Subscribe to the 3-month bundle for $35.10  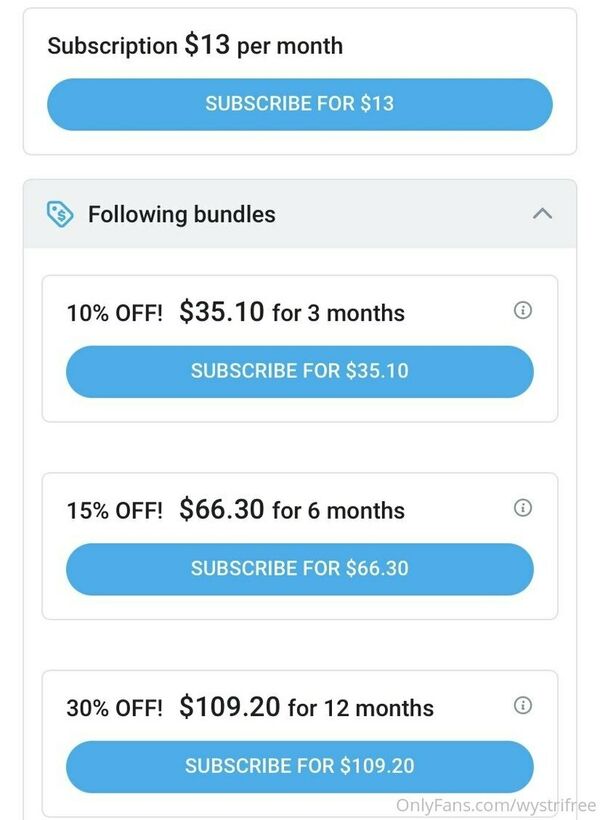coord(300,371)
